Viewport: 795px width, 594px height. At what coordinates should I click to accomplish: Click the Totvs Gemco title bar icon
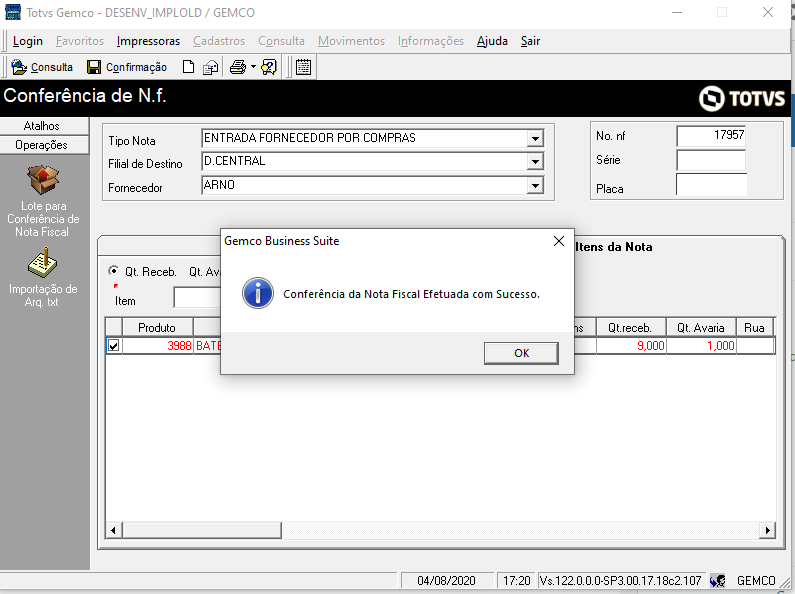pos(13,12)
